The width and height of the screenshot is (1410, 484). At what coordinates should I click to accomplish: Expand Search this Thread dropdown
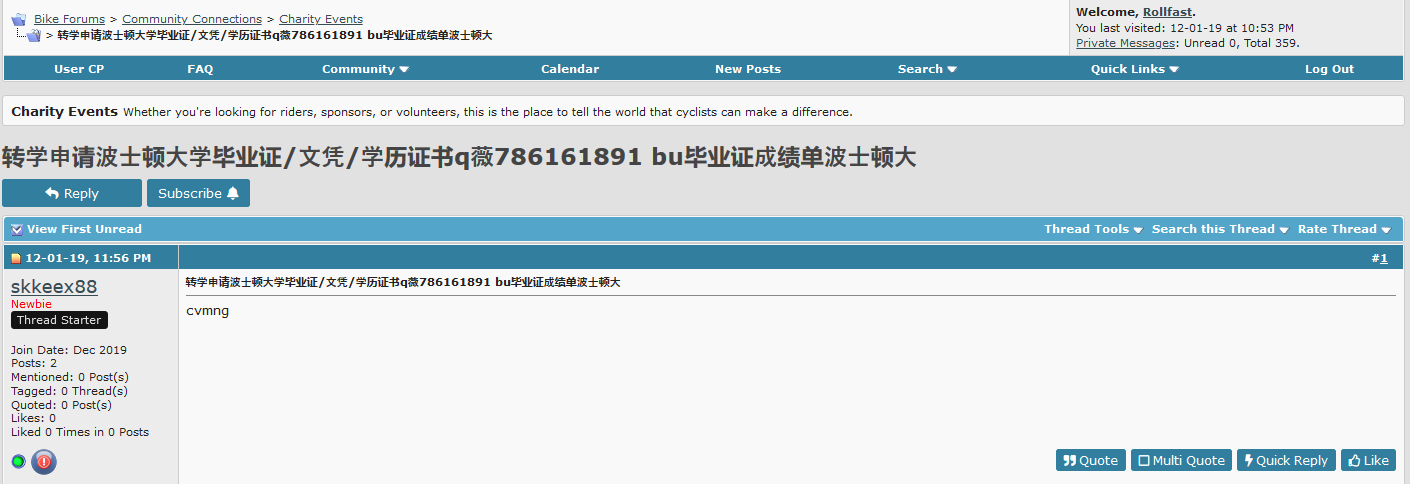[x=1220, y=229]
